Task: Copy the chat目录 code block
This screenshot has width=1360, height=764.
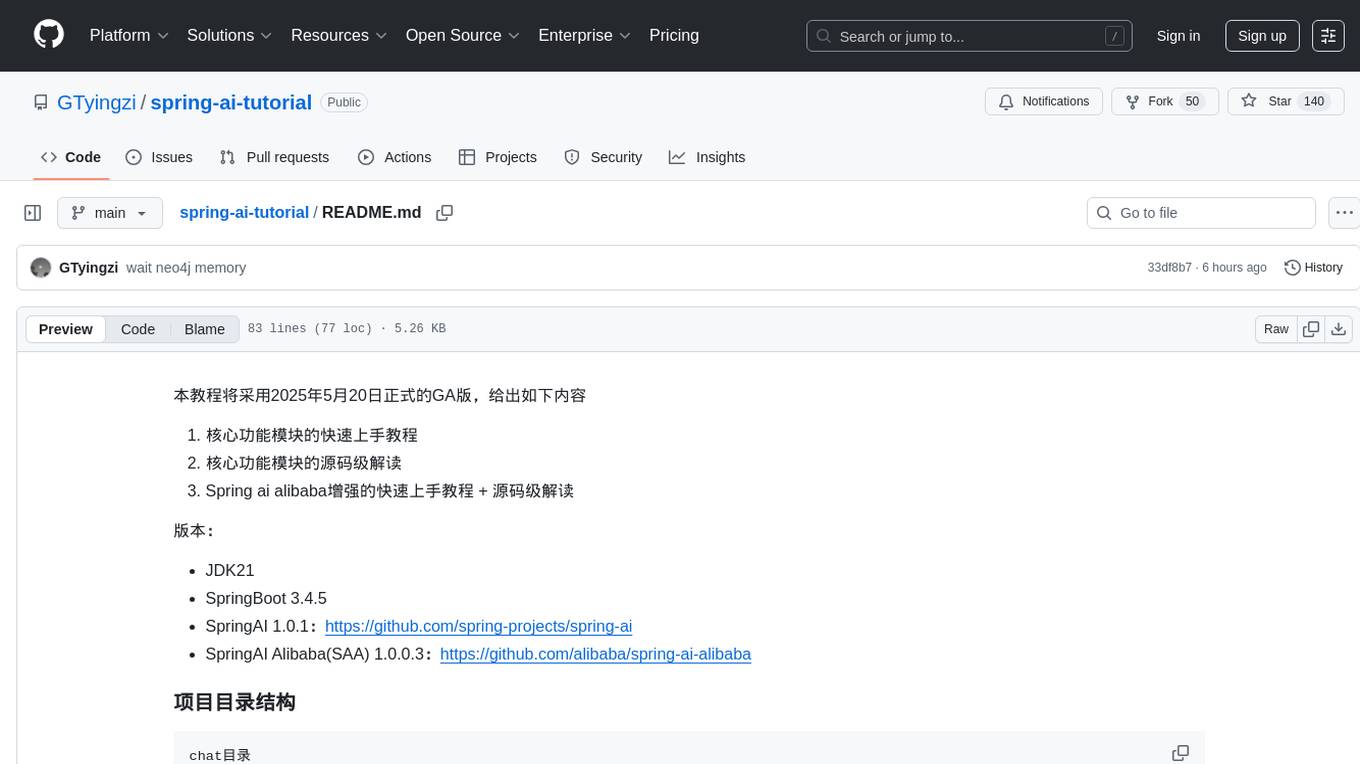Action: pyautogui.click(x=1180, y=753)
